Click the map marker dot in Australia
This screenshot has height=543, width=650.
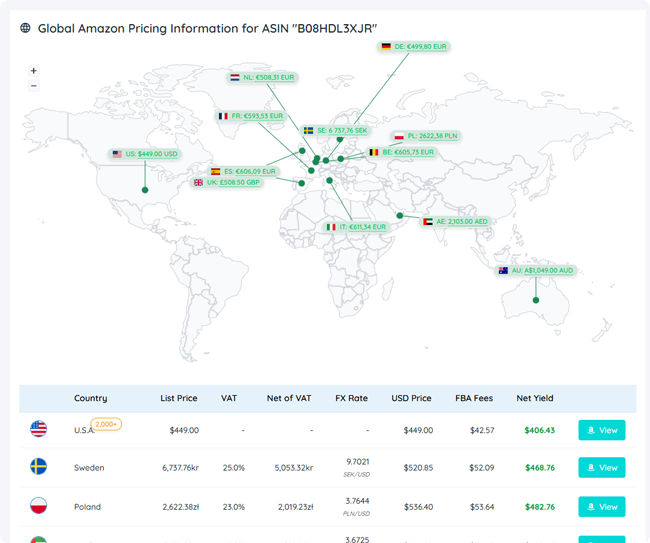click(536, 300)
